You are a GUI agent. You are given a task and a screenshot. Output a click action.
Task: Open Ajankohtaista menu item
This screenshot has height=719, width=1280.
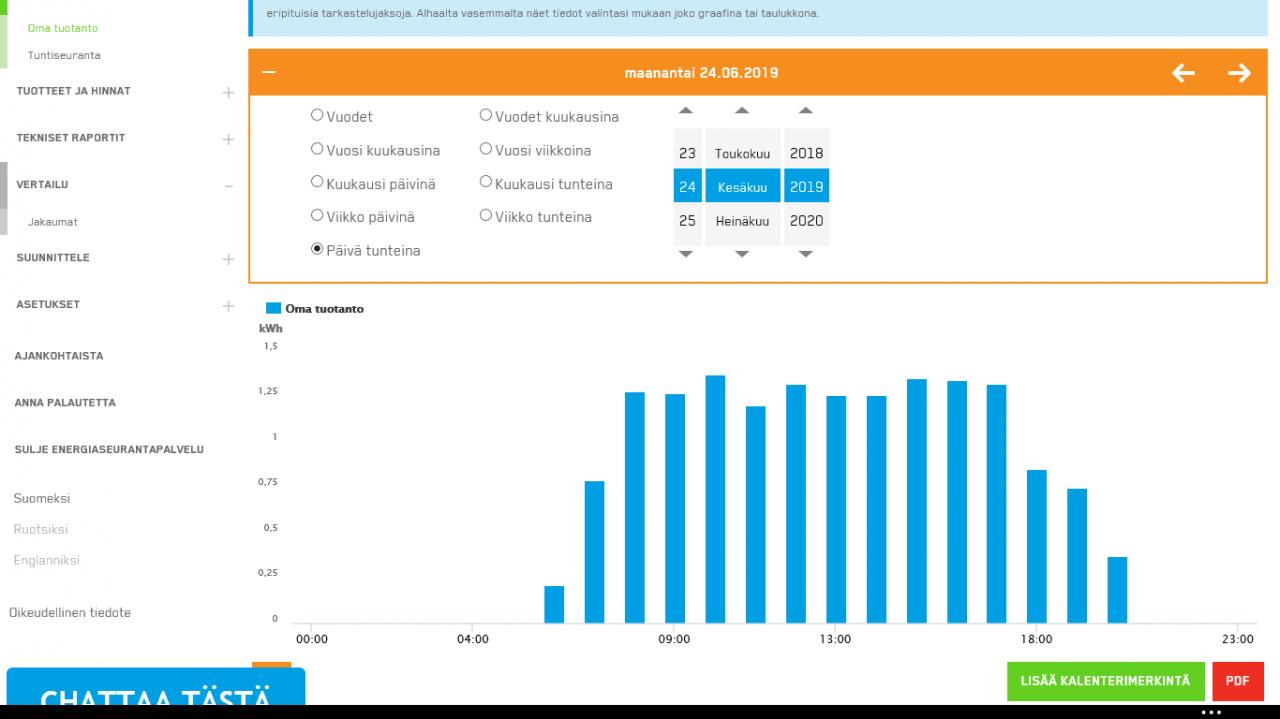click(x=58, y=356)
